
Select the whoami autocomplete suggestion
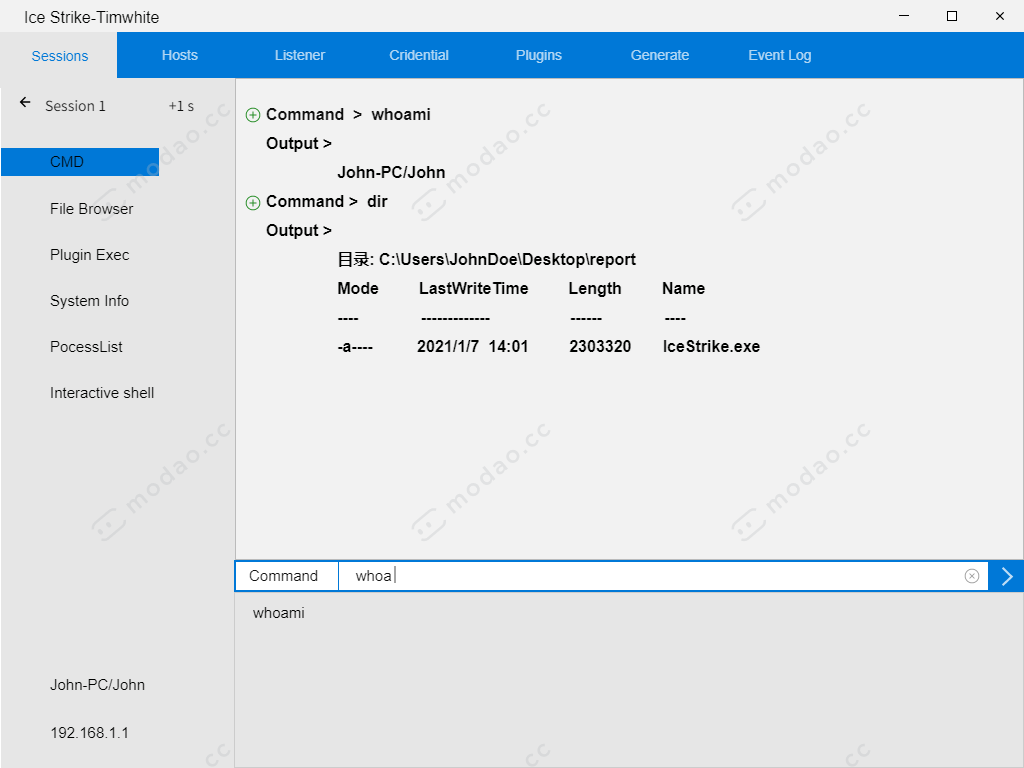coord(277,613)
